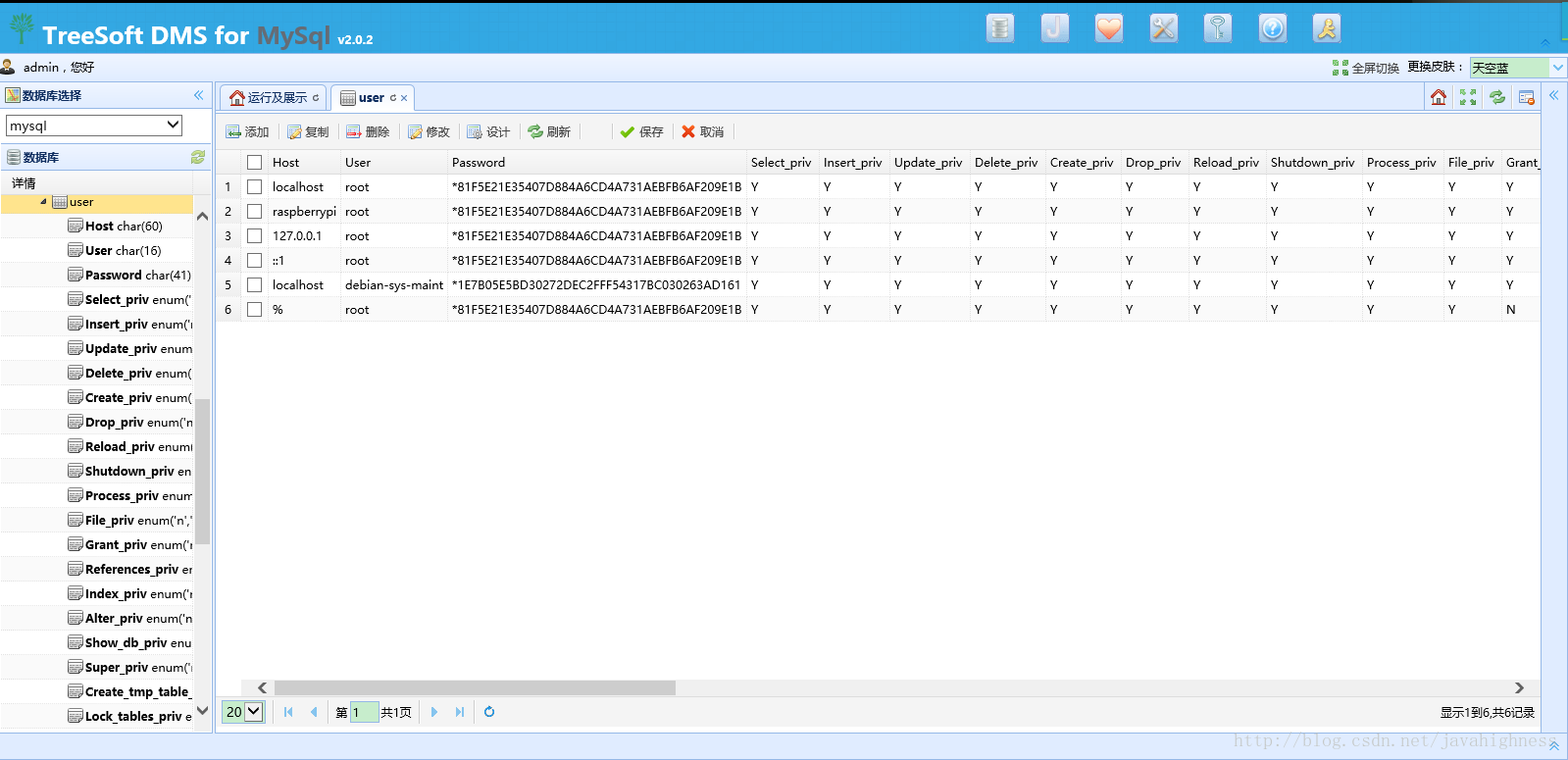Click the horizontal scrollbar under the table
The width and height of the screenshot is (1568, 760).
pos(475,688)
